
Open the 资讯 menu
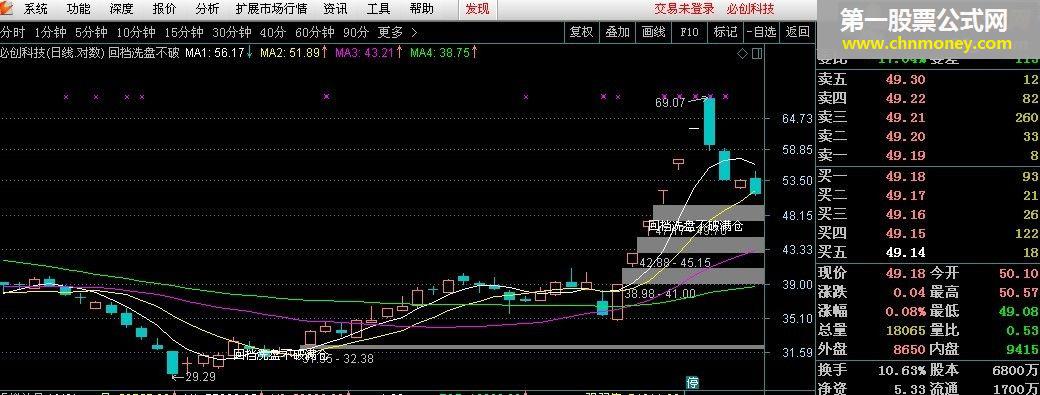pyautogui.click(x=335, y=9)
